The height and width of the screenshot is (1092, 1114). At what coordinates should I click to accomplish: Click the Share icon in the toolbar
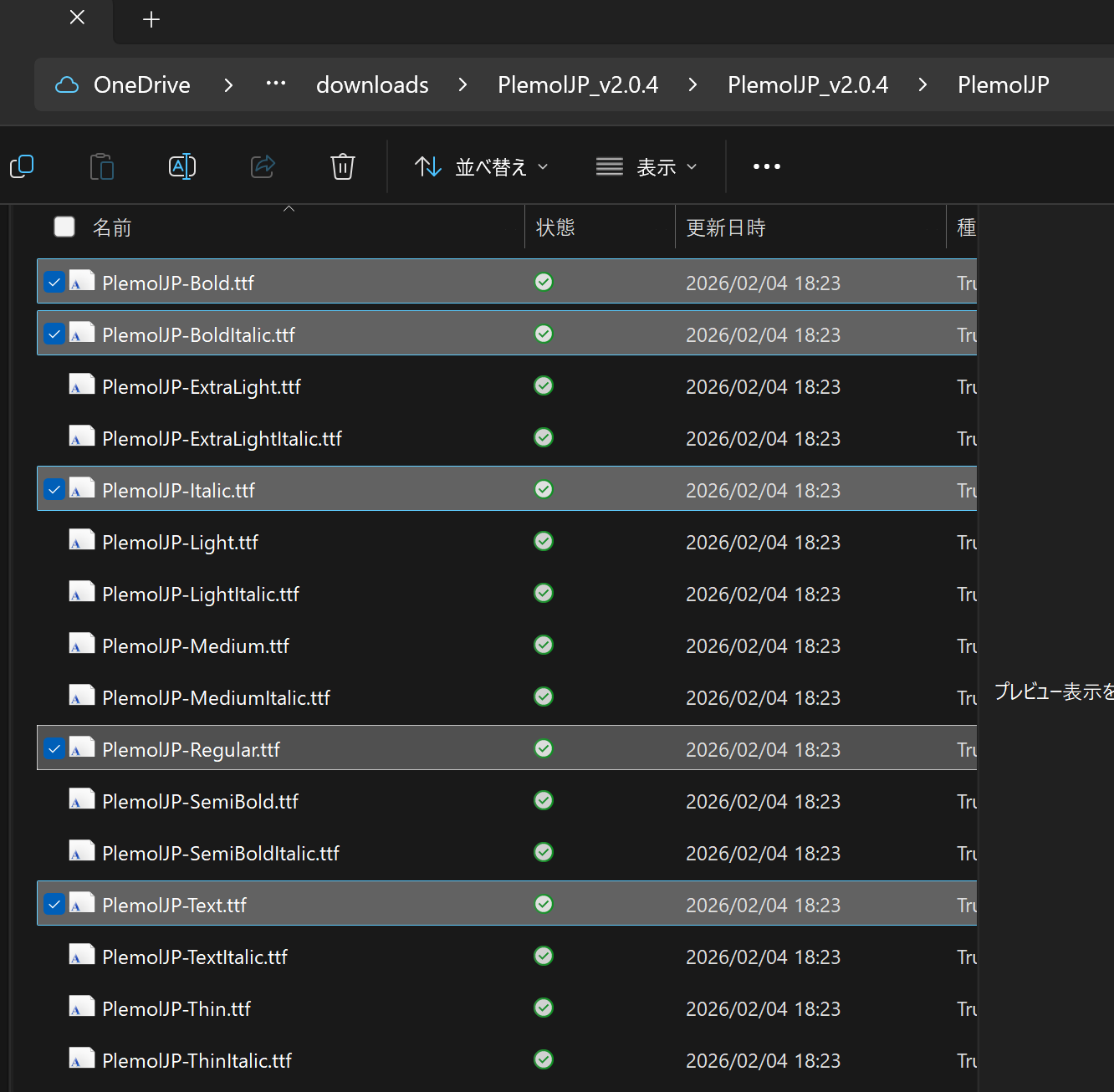click(263, 166)
